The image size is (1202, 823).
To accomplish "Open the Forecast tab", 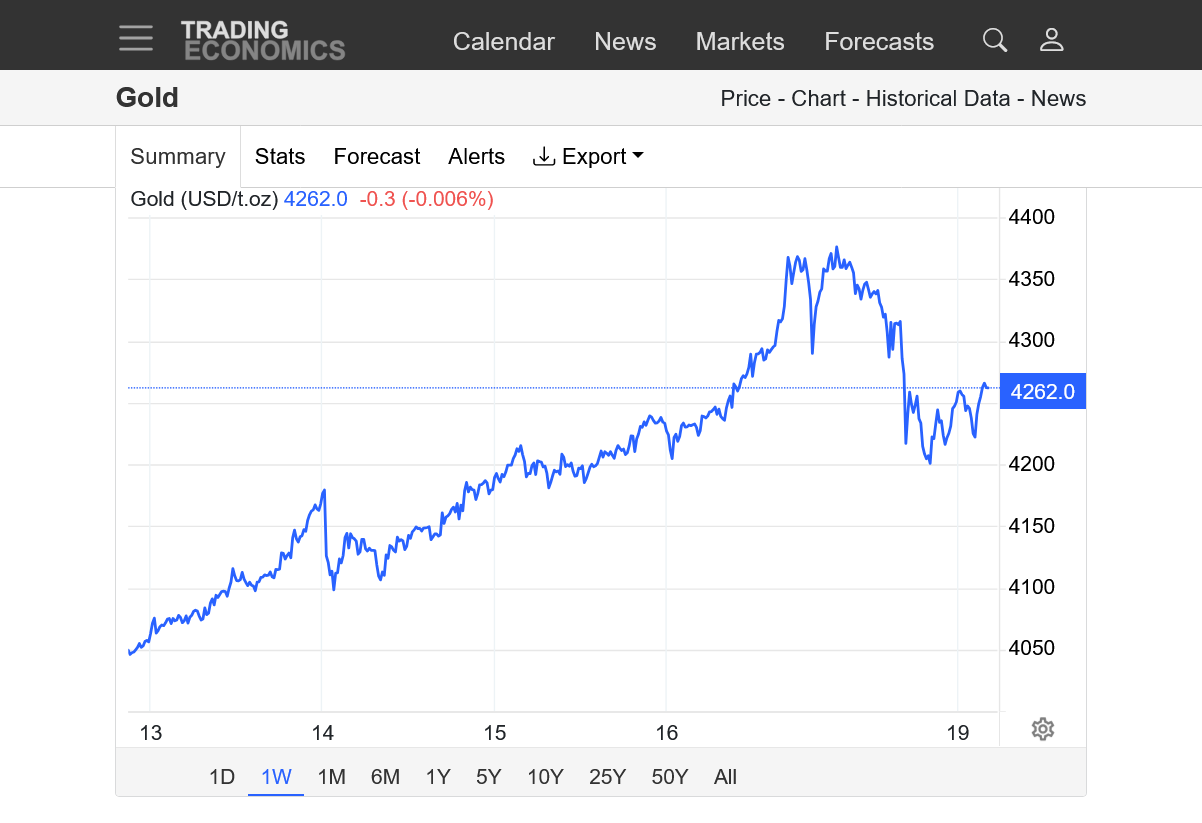I will click(x=377, y=157).
